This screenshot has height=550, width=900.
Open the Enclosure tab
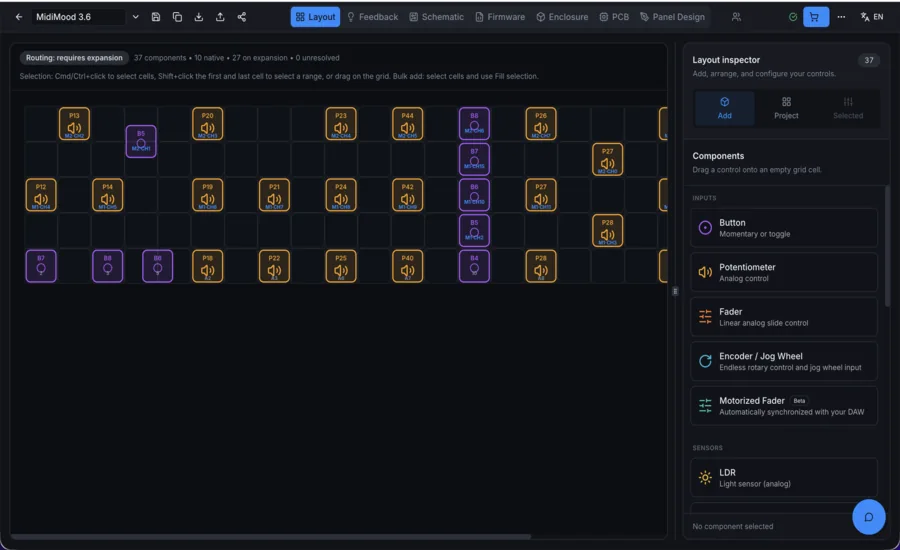coord(562,17)
